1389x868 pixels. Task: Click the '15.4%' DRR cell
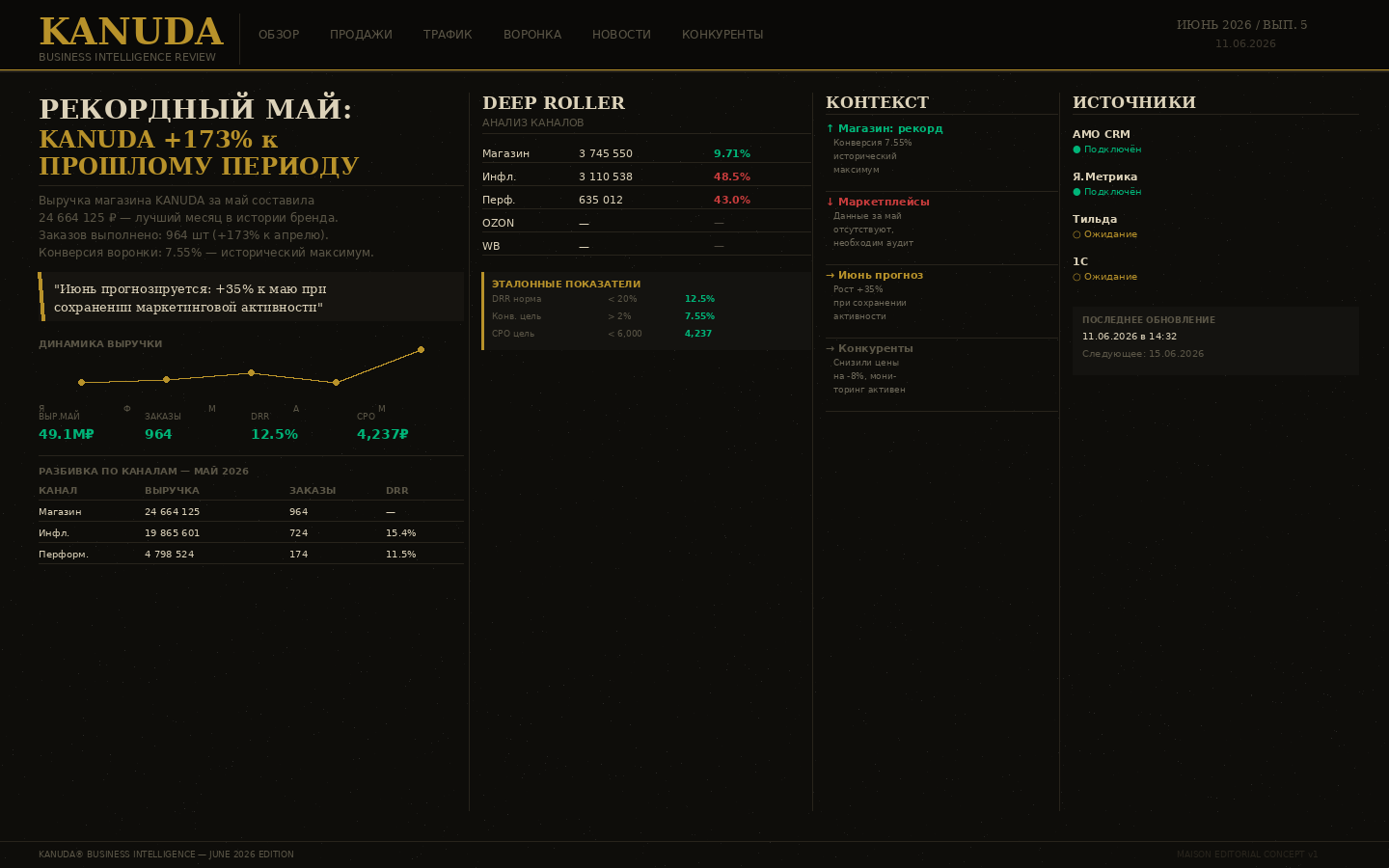point(401,533)
